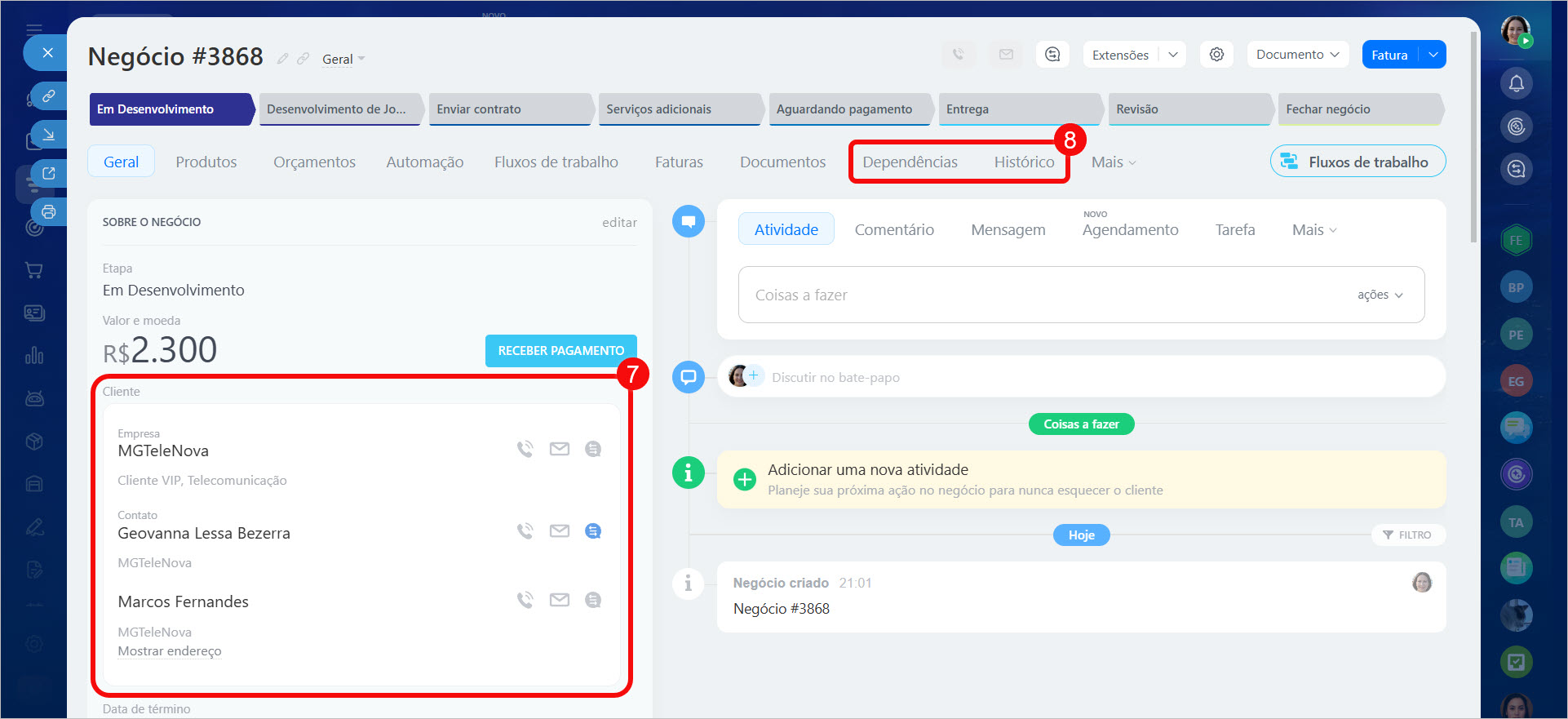Open chat with Marcos Fernandes
The image size is (1568, 719).
point(593,601)
